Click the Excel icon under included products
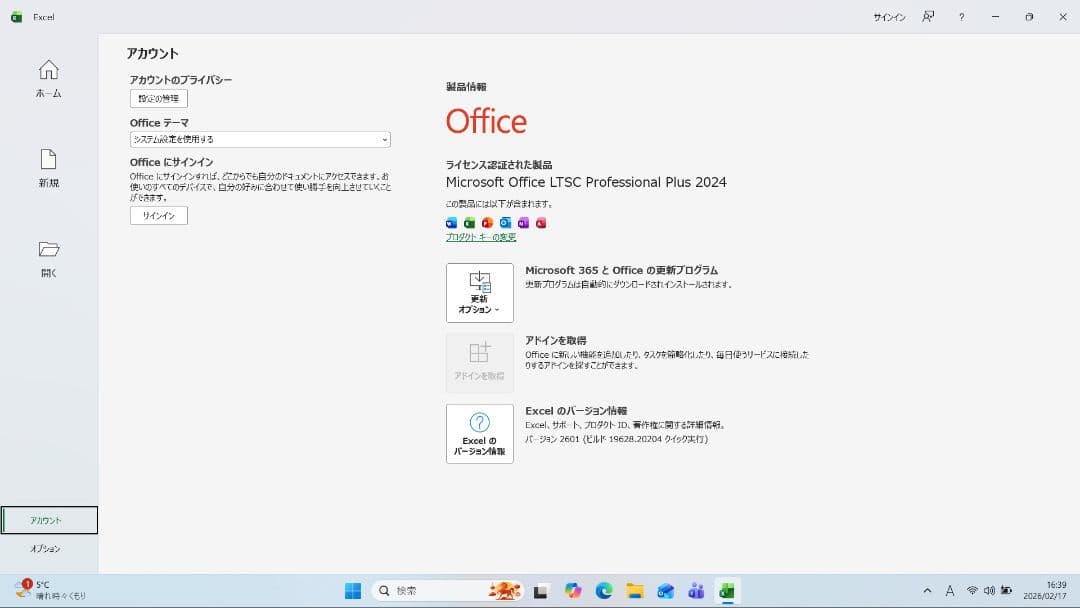 coord(470,223)
